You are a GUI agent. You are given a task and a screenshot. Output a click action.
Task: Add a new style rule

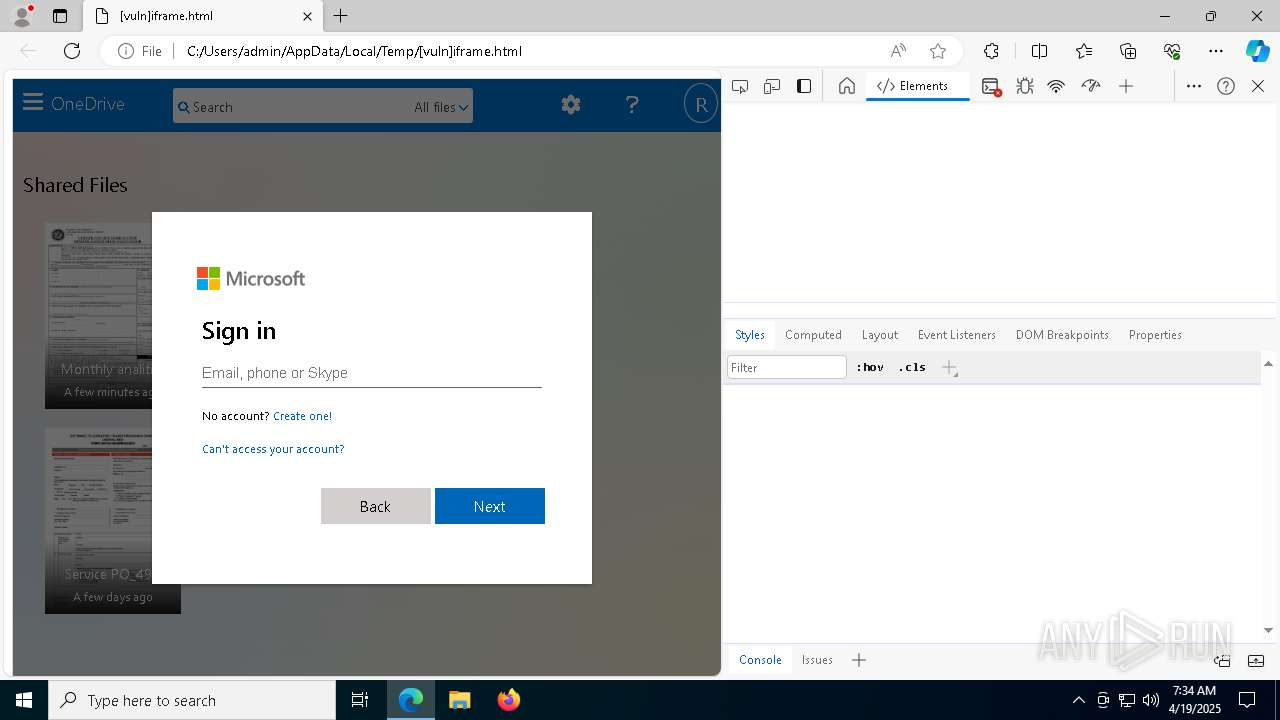click(949, 368)
